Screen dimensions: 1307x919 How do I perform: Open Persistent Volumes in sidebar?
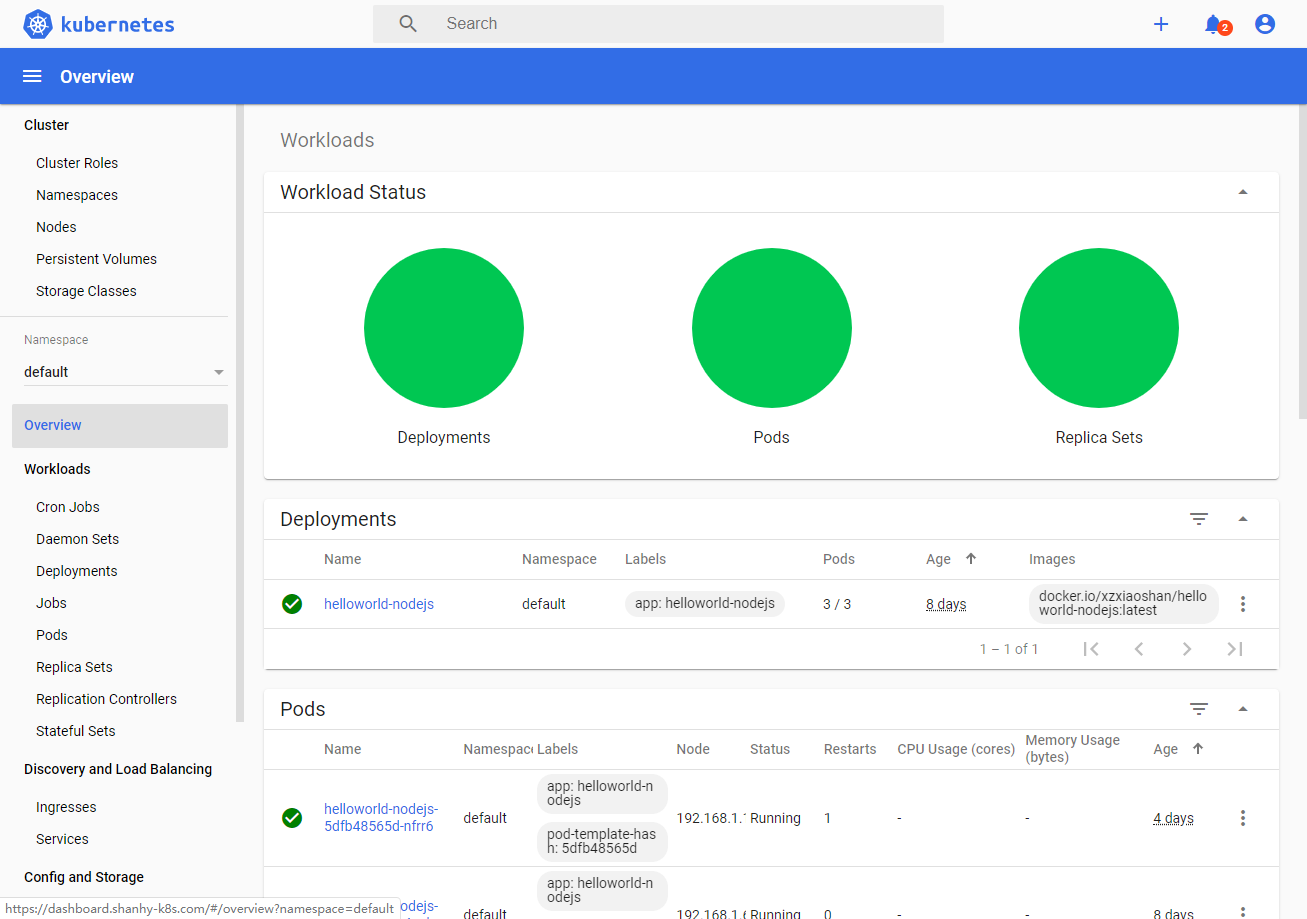[x=96, y=259]
